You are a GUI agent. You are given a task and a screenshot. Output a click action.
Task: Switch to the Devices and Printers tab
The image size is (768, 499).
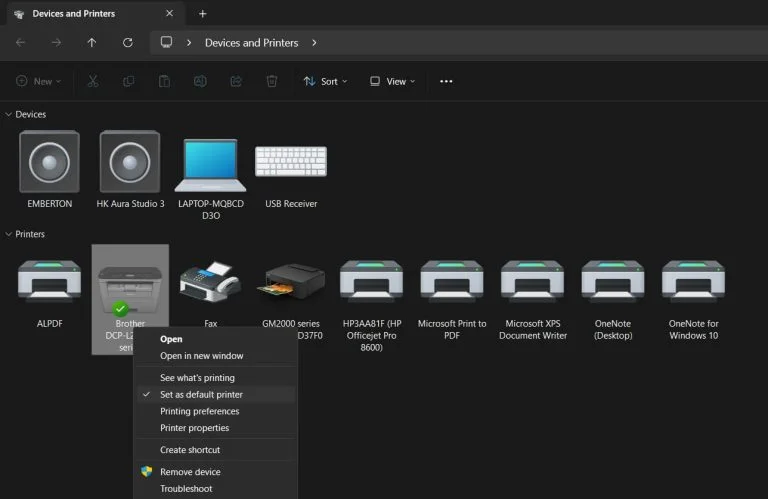pos(96,13)
